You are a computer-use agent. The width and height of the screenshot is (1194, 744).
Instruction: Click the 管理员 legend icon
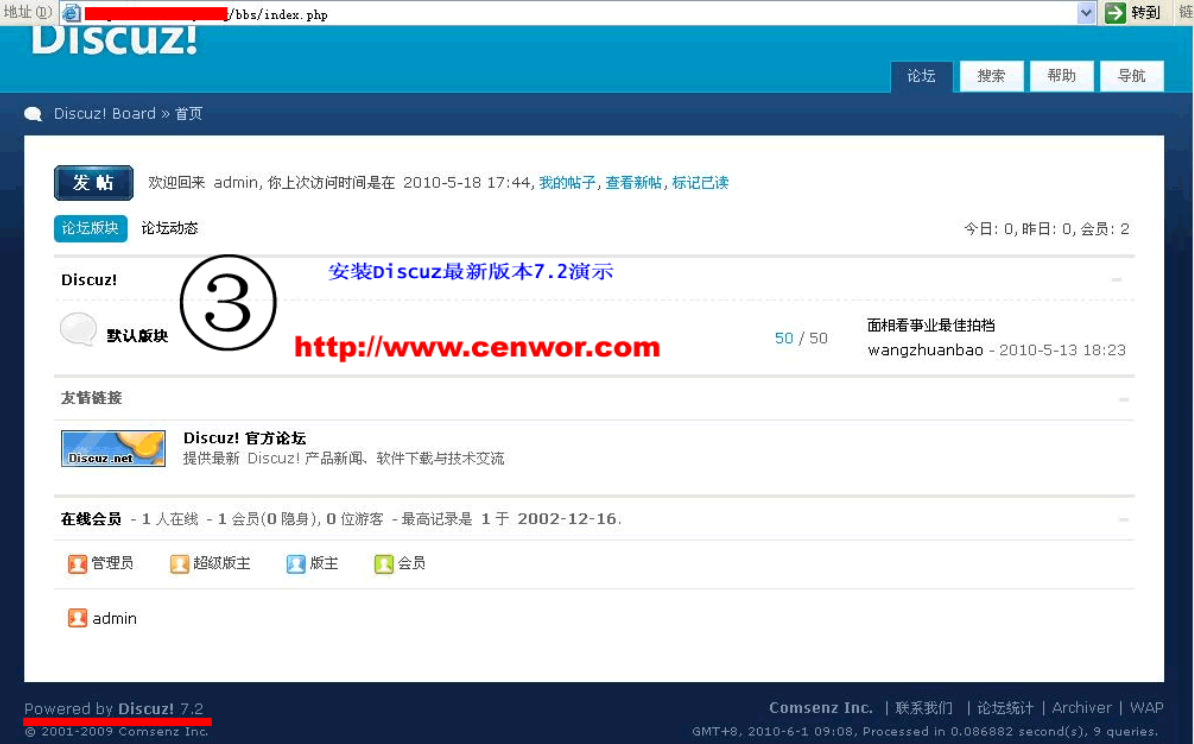point(77,564)
